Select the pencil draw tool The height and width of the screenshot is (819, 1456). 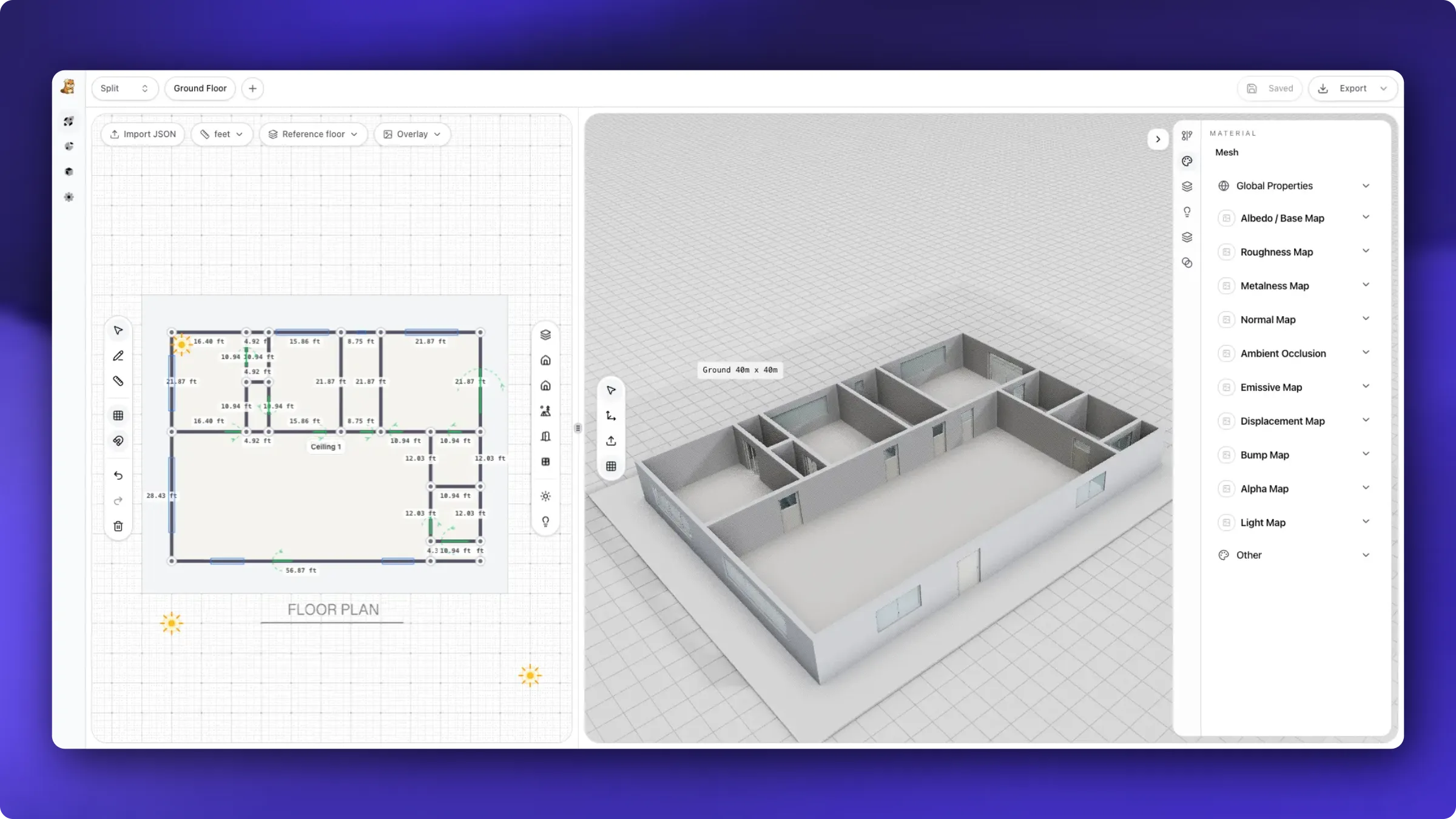[118, 356]
